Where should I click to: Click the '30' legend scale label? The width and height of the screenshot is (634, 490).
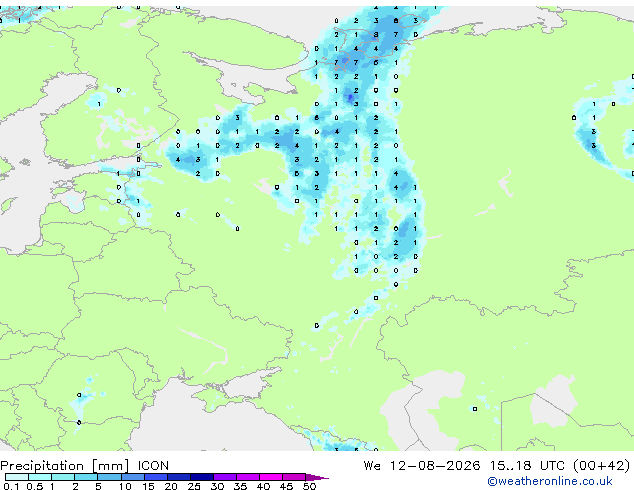click(x=217, y=486)
